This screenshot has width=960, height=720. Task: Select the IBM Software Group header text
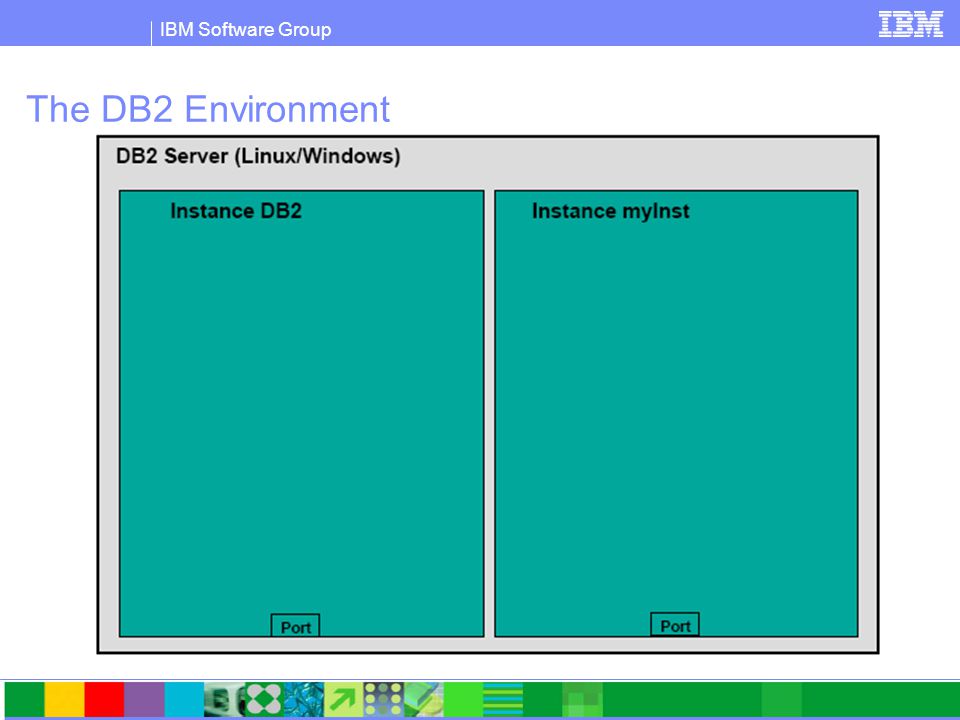246,29
